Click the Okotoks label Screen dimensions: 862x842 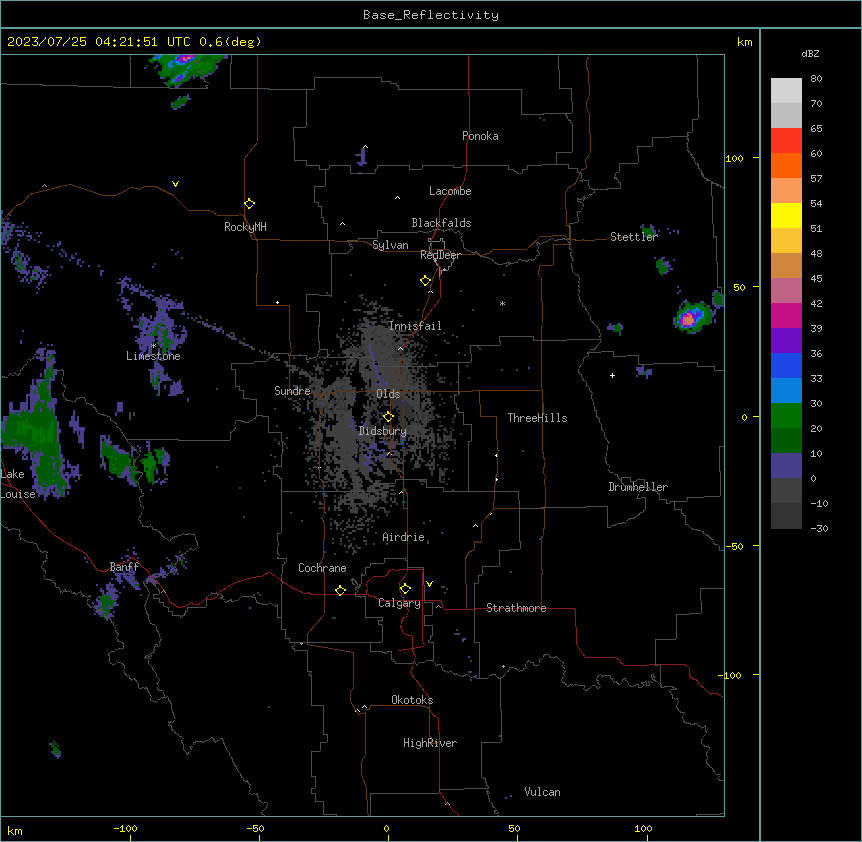(x=412, y=700)
